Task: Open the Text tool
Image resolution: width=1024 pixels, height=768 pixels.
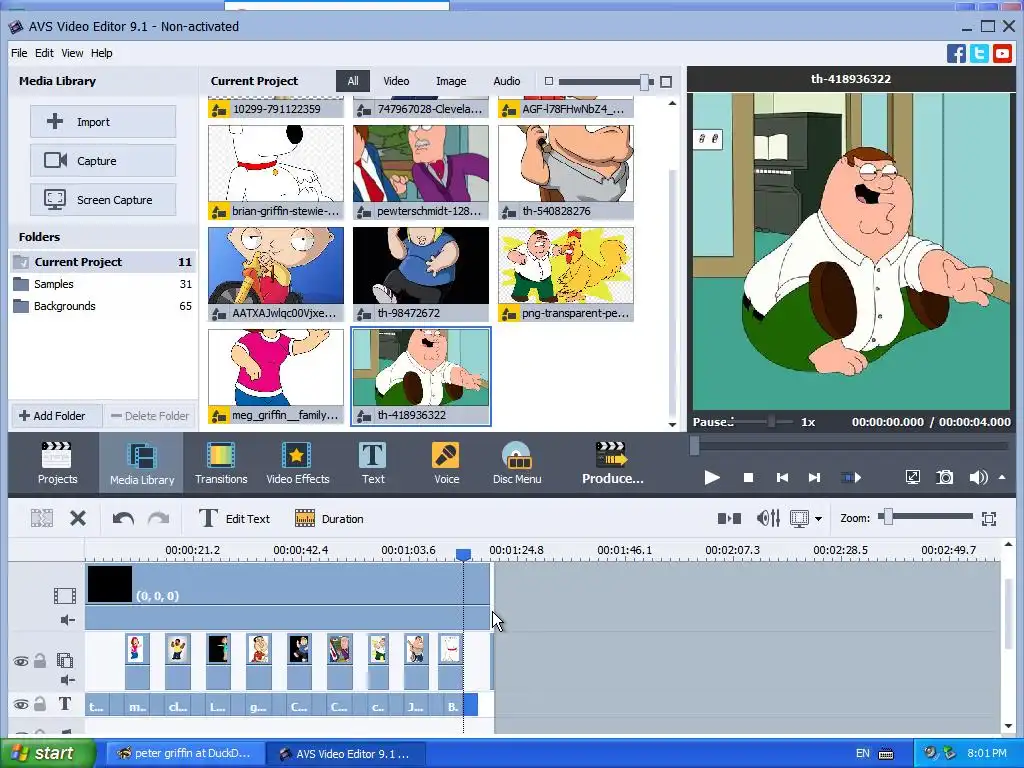Action: tap(373, 463)
